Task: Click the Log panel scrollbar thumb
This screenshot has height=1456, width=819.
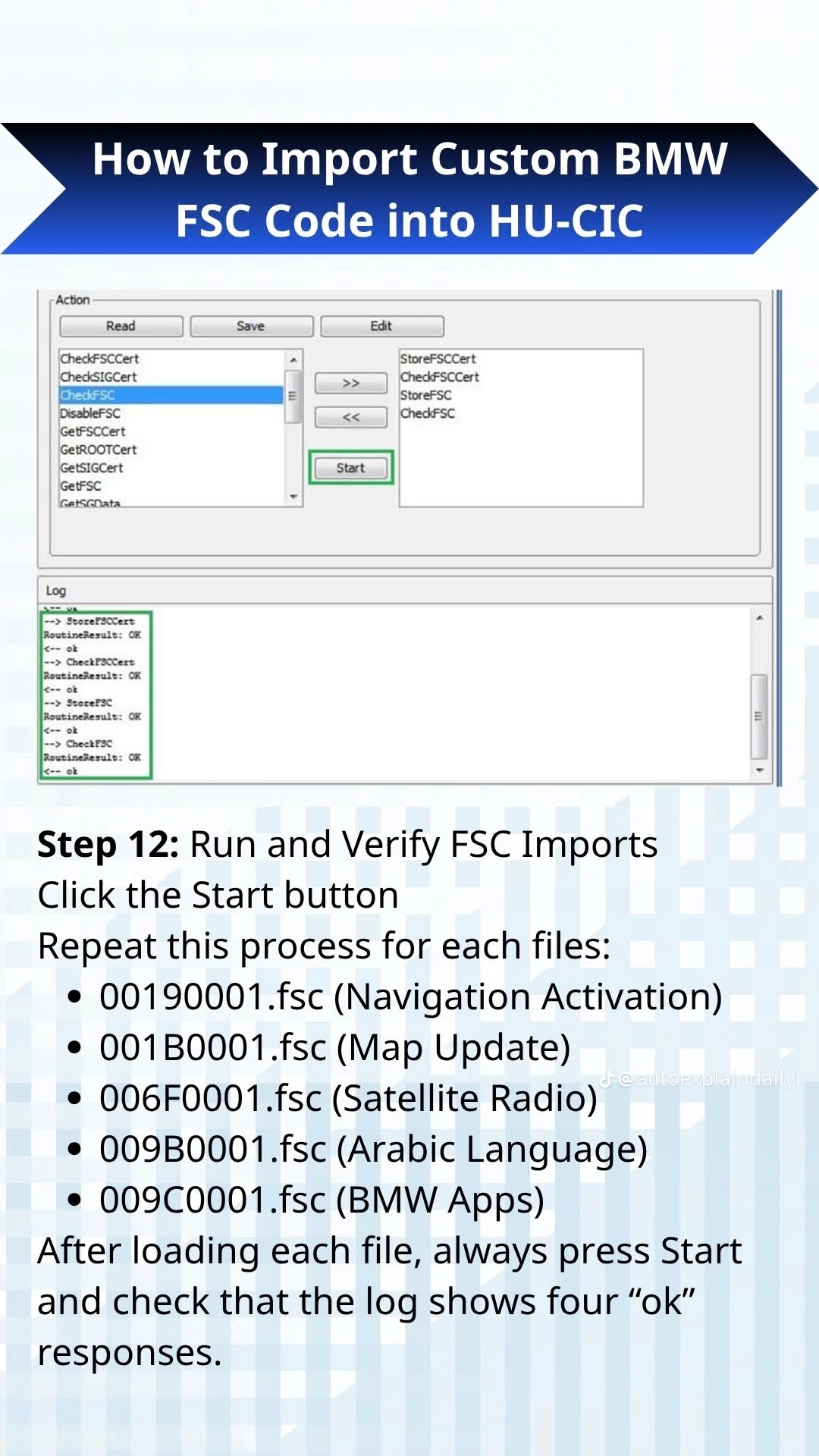Action: click(x=759, y=717)
